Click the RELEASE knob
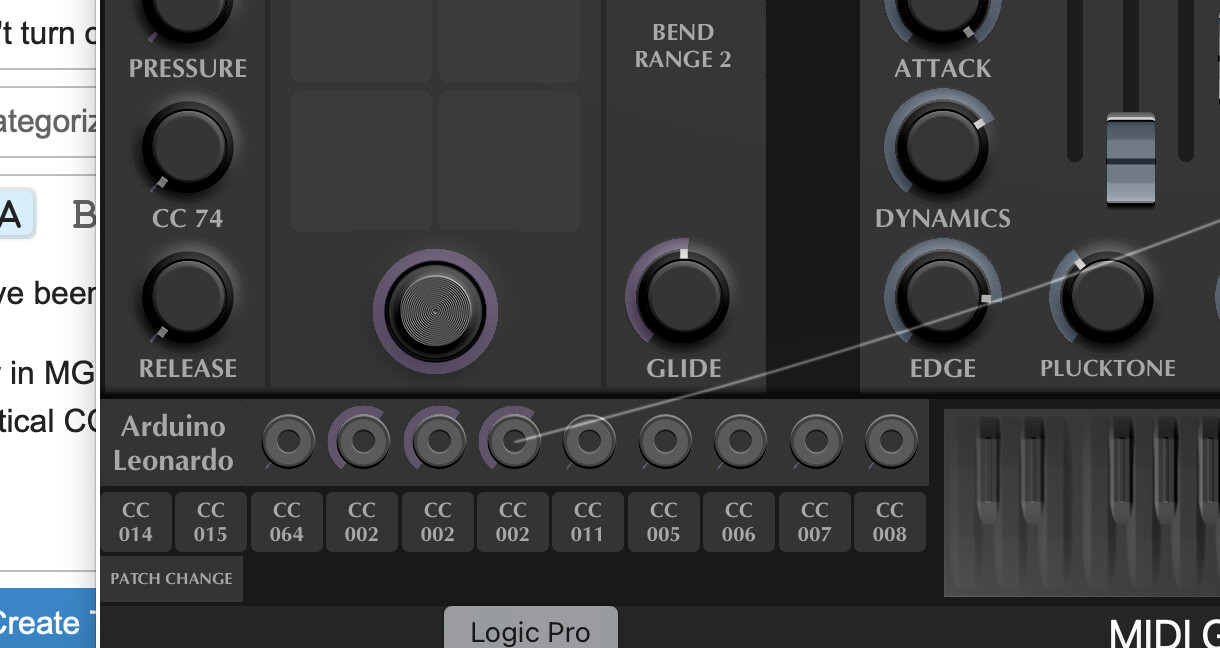The height and width of the screenshot is (648, 1220). 187,298
